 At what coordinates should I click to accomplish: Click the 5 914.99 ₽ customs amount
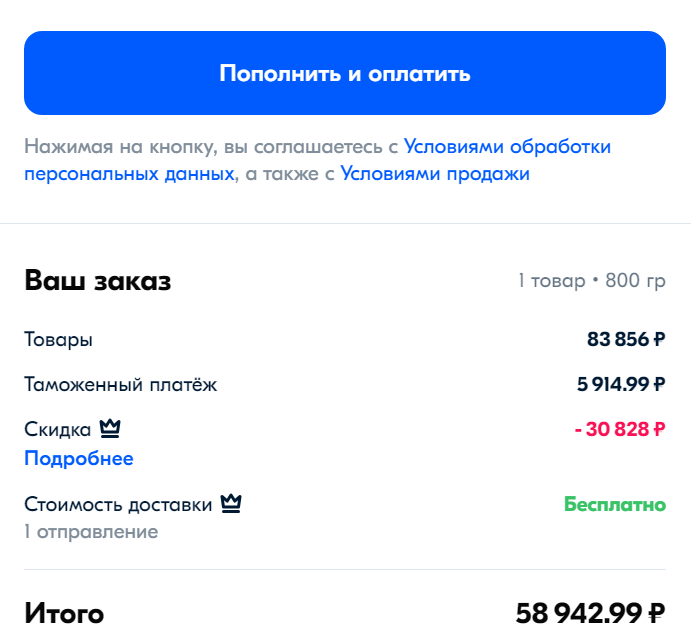617,385
